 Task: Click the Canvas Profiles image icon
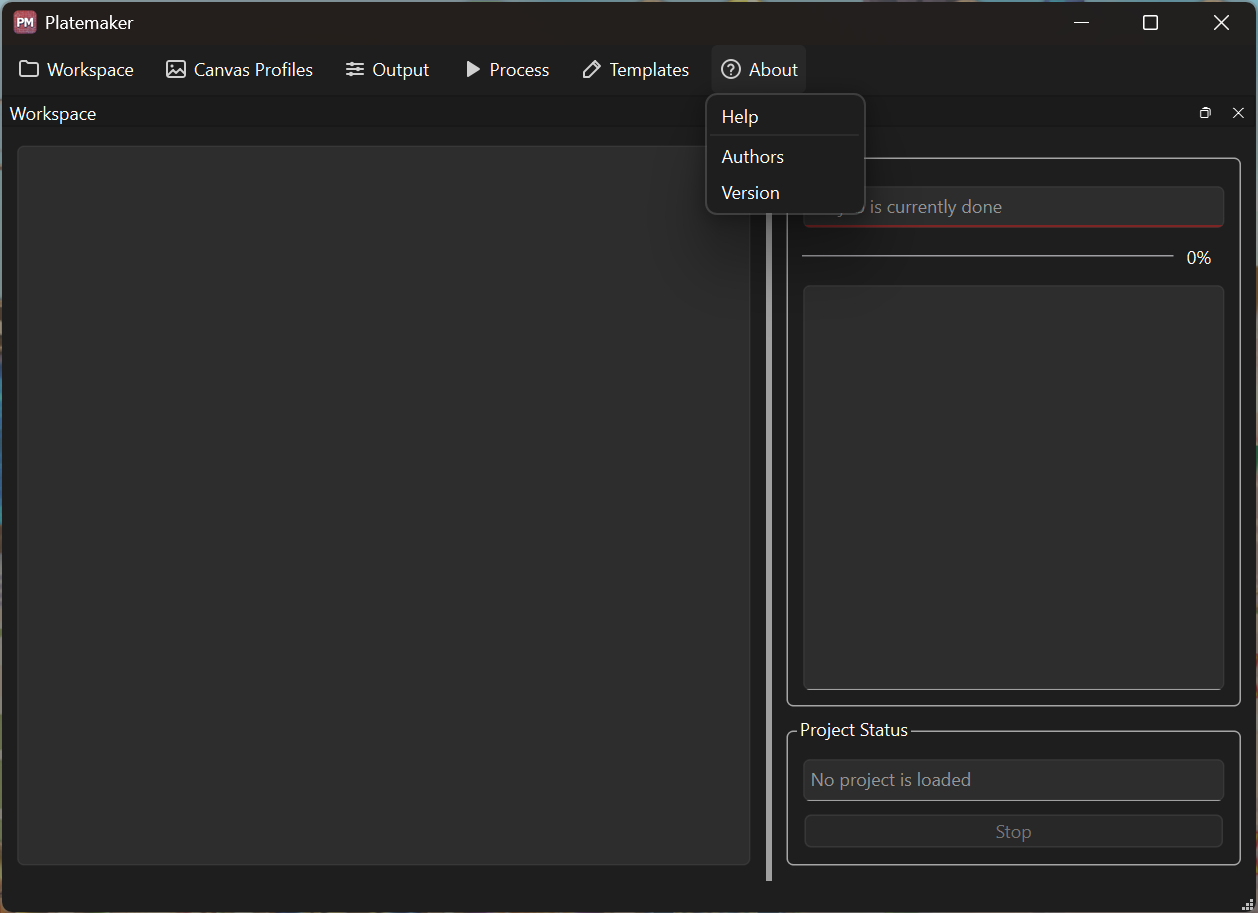pyautogui.click(x=176, y=69)
